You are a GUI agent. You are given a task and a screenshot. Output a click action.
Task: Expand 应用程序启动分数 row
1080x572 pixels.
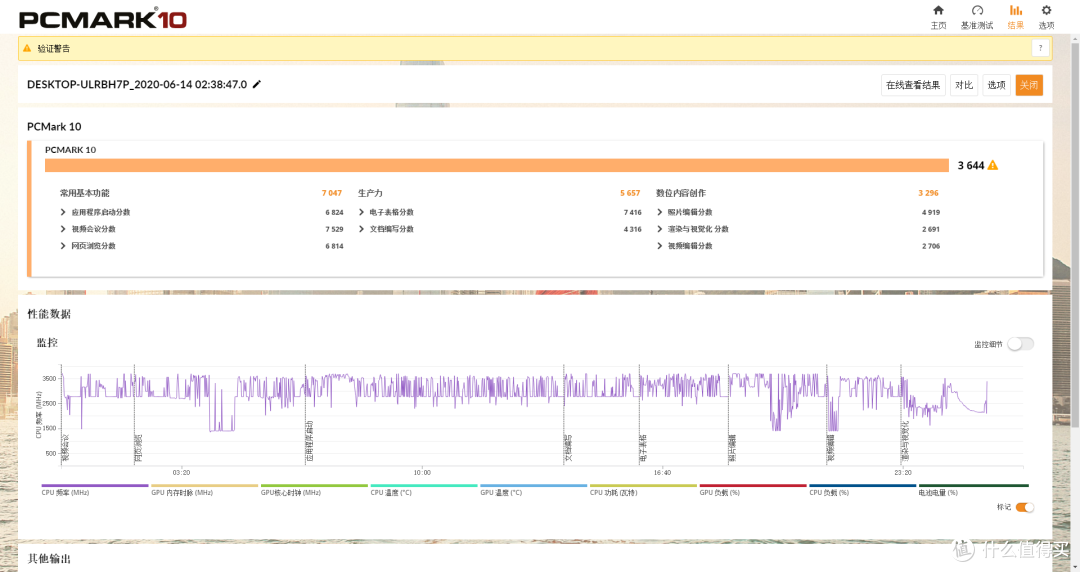tap(63, 212)
